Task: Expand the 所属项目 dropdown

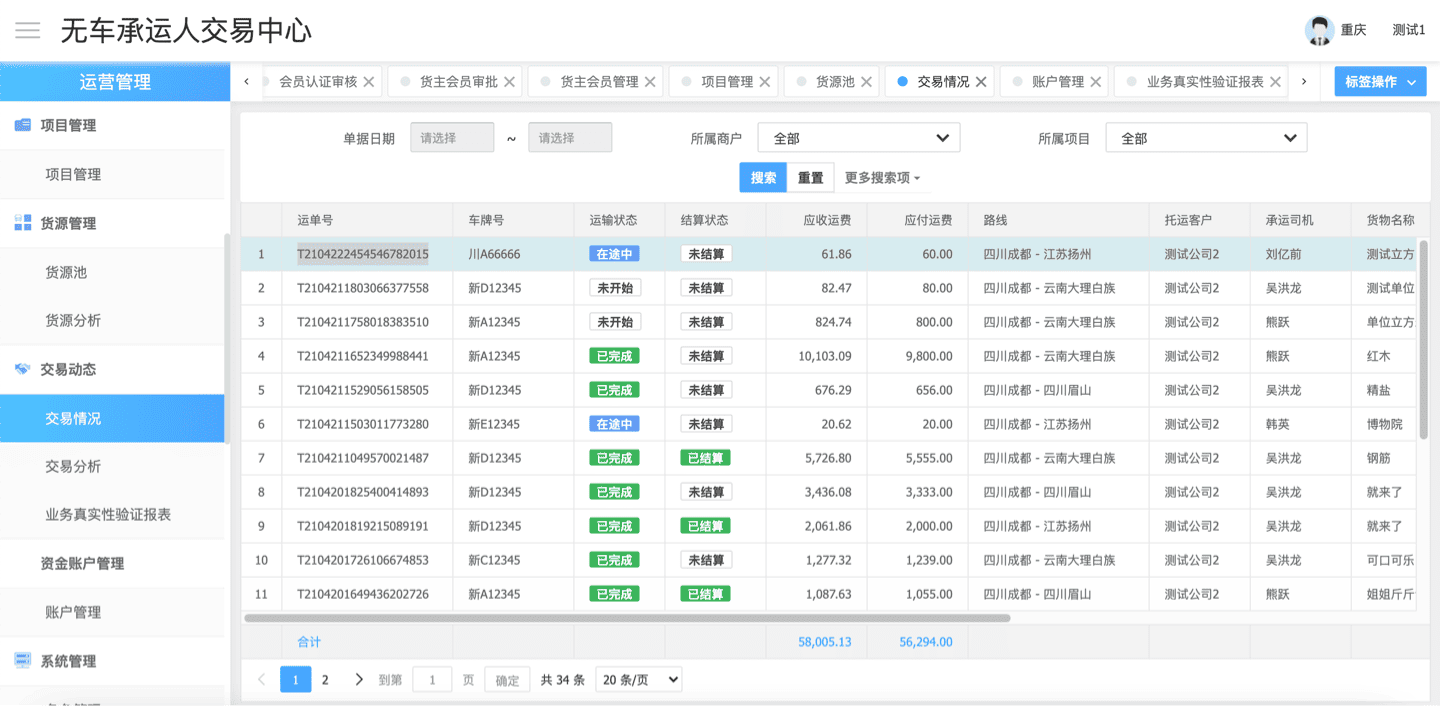Action: tap(1205, 138)
